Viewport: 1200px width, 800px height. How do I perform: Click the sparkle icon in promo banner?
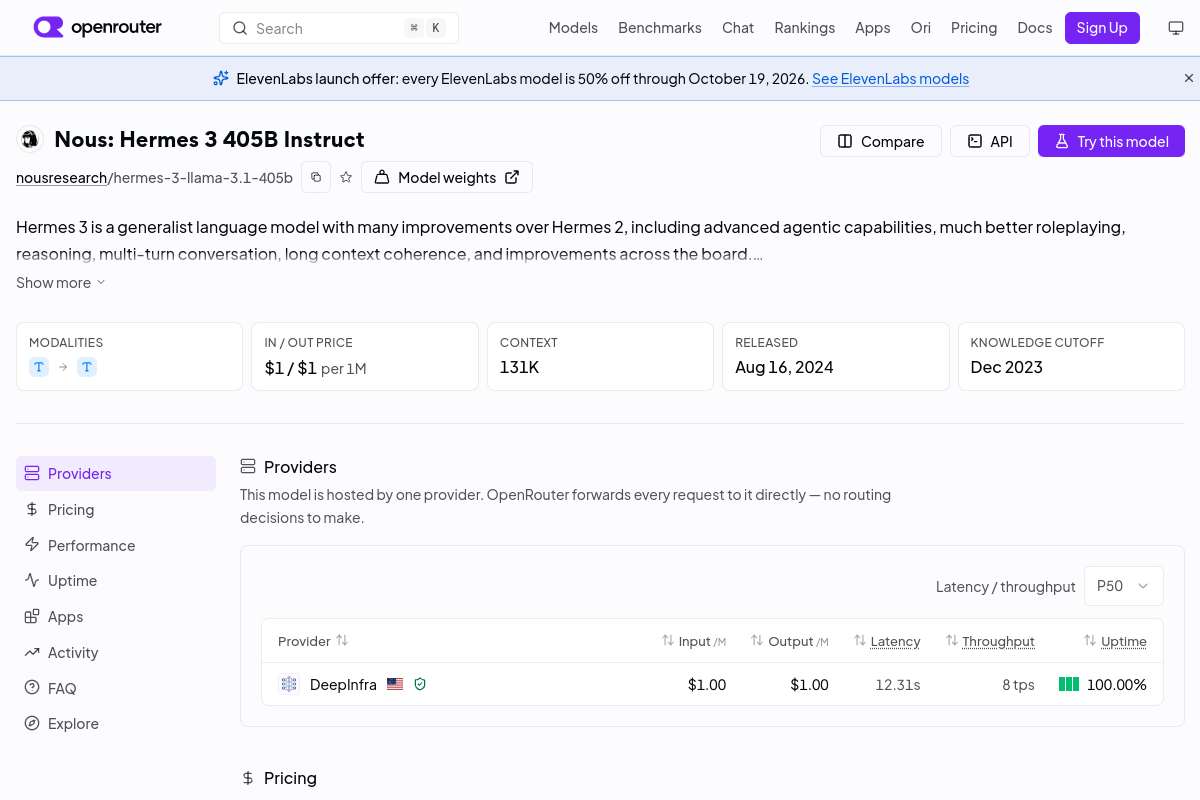[221, 78]
